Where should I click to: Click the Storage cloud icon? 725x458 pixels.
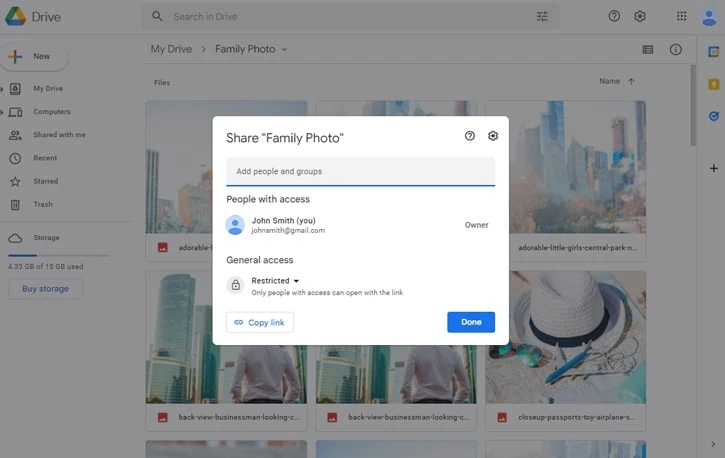point(15,238)
